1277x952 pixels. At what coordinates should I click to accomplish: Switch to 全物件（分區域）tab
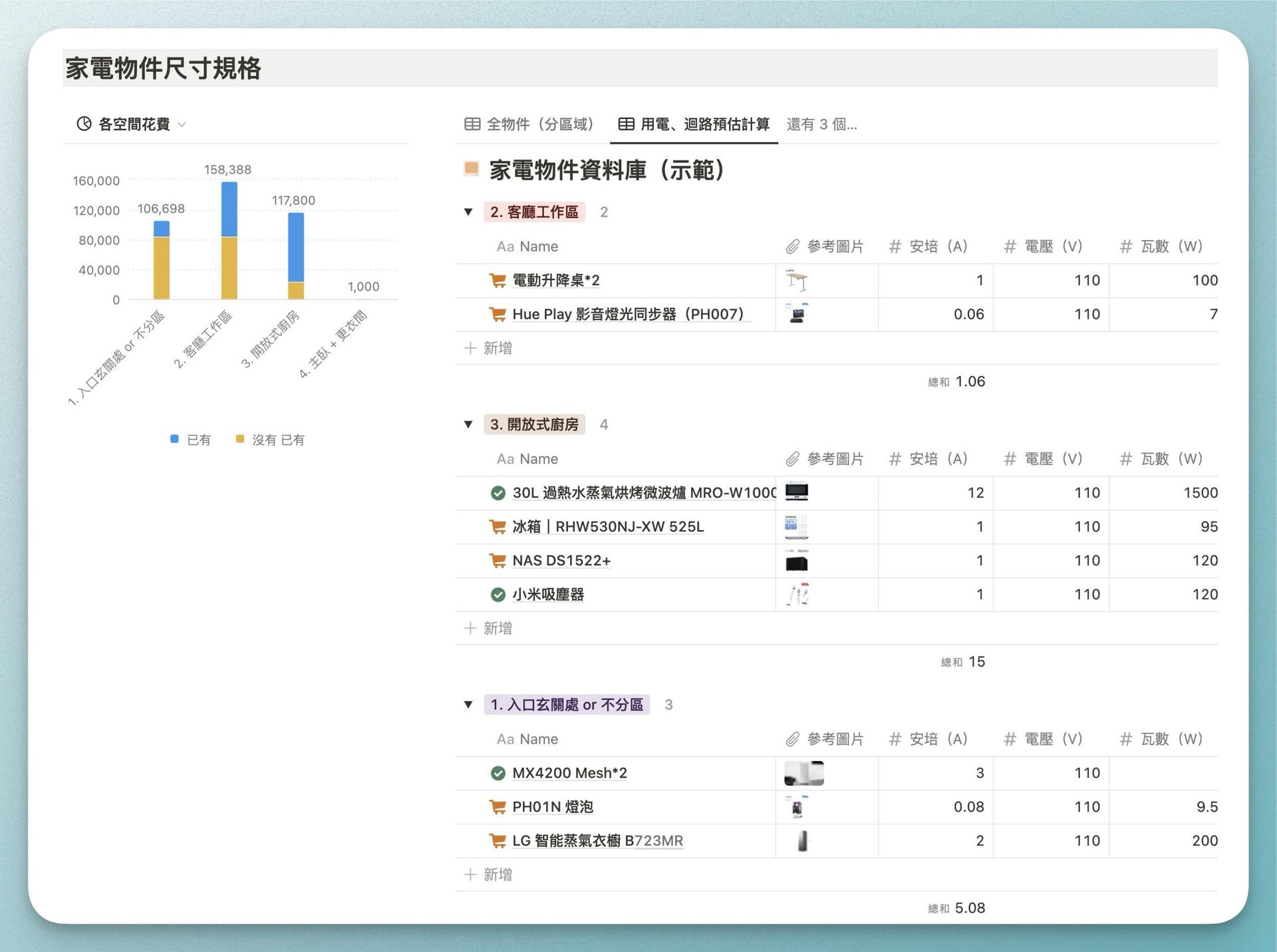pos(529,124)
